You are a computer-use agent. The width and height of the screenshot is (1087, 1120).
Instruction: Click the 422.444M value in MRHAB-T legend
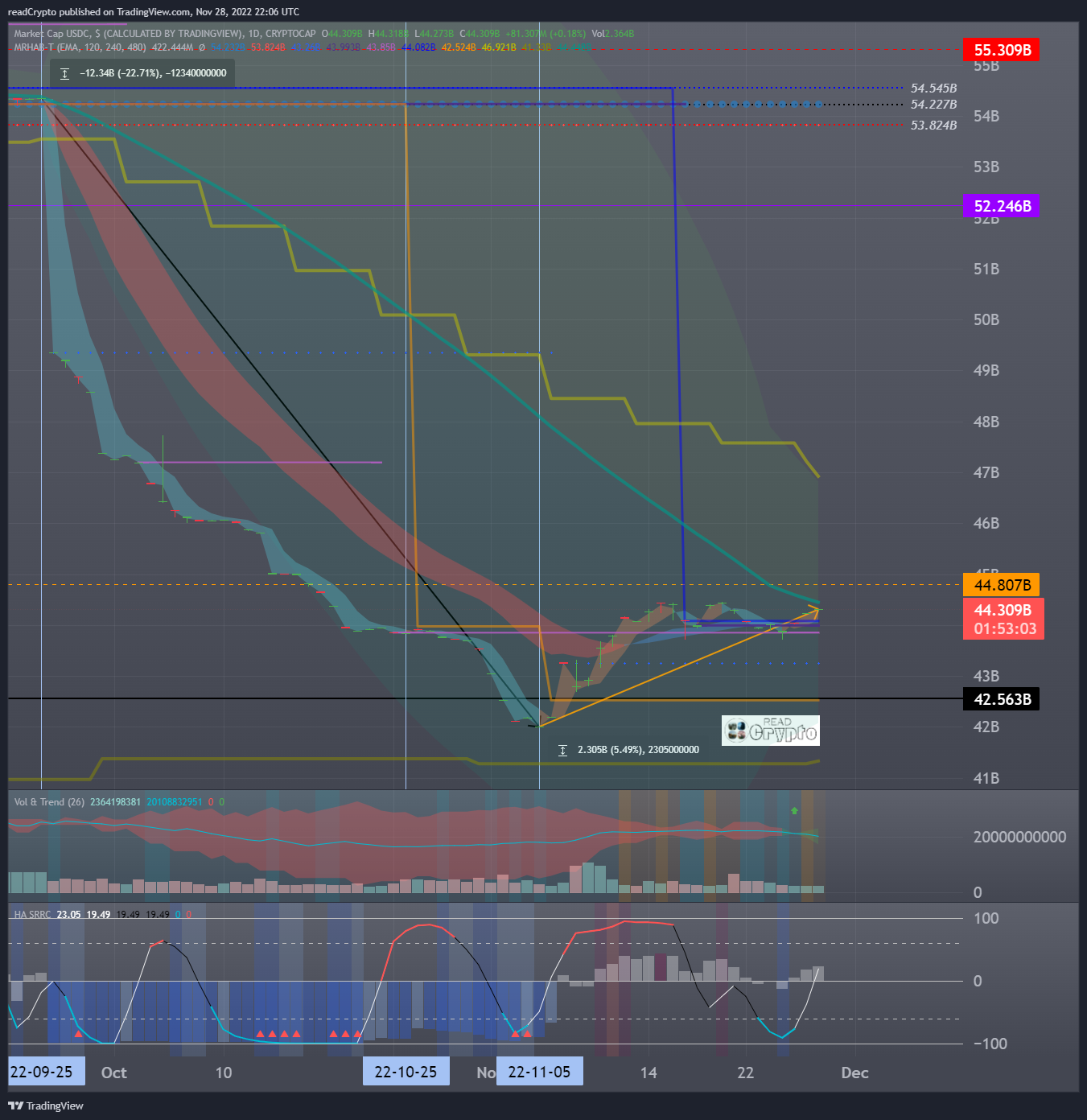click(x=172, y=47)
